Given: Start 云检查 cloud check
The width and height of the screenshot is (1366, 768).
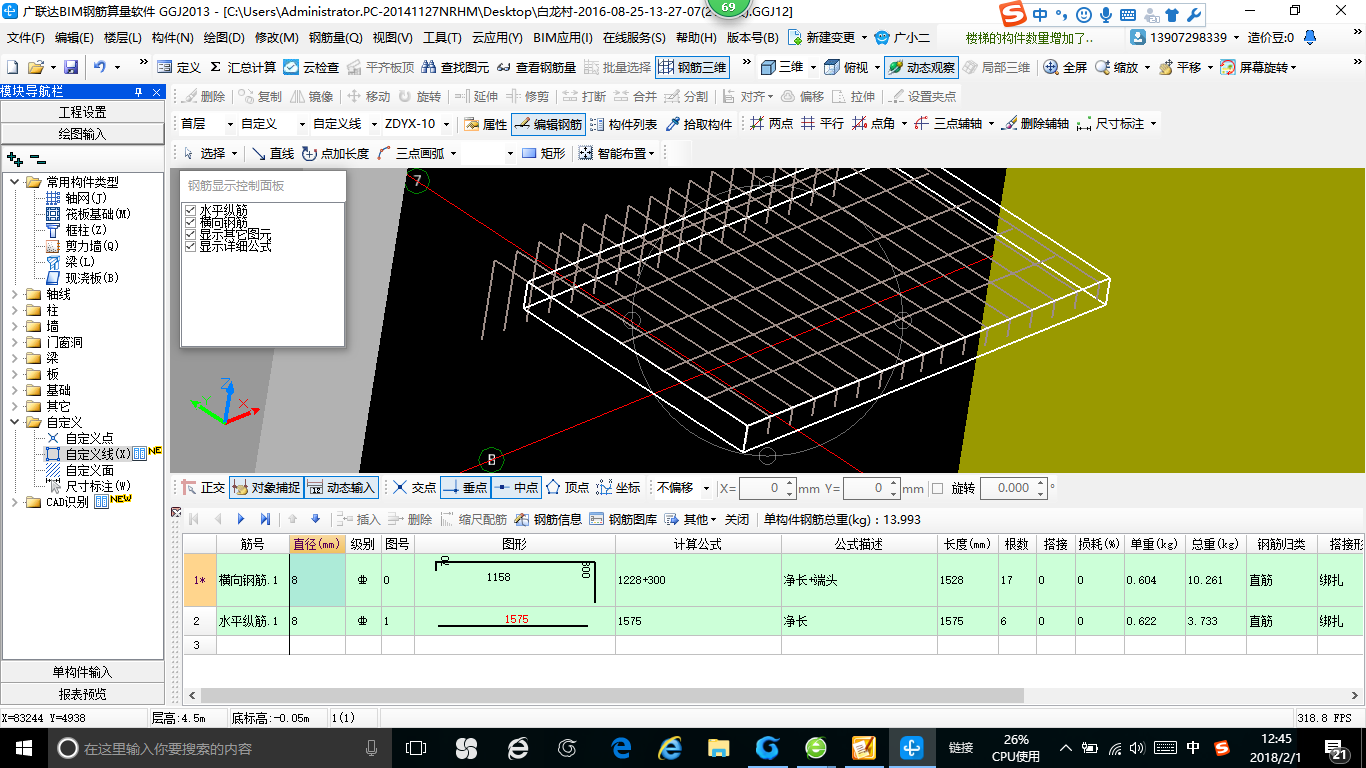Looking at the screenshot, I should tap(311, 67).
